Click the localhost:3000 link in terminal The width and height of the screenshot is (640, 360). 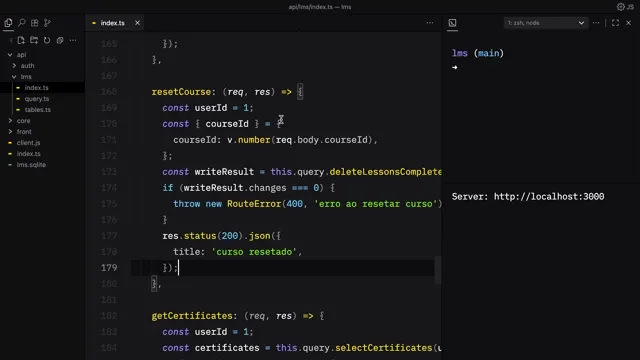click(x=549, y=196)
